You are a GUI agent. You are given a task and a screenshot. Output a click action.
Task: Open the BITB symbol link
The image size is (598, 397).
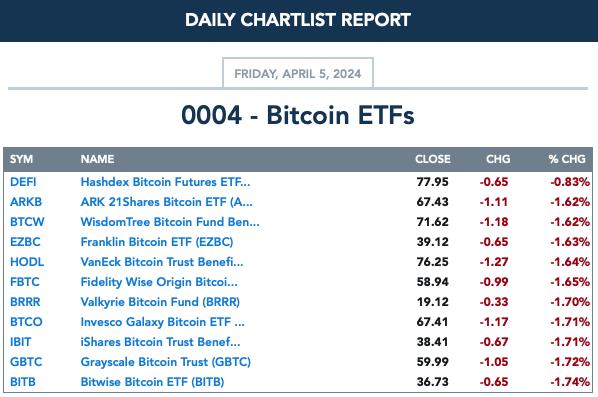(x=23, y=382)
